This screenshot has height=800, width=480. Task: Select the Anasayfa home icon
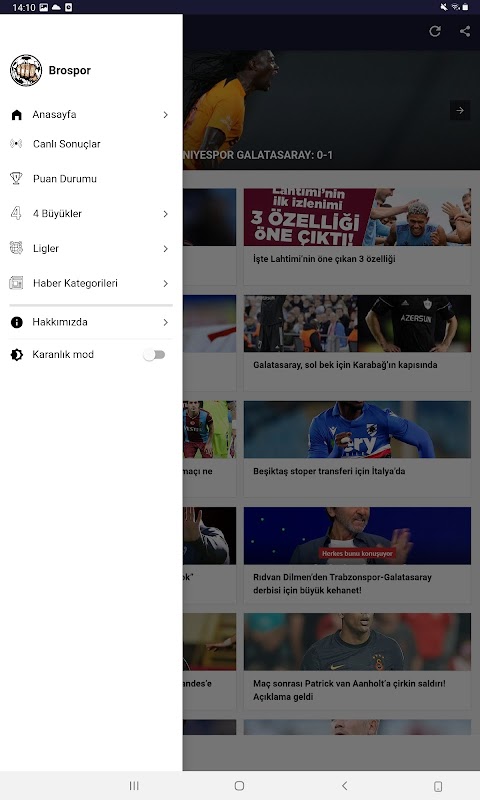pyautogui.click(x=17, y=115)
